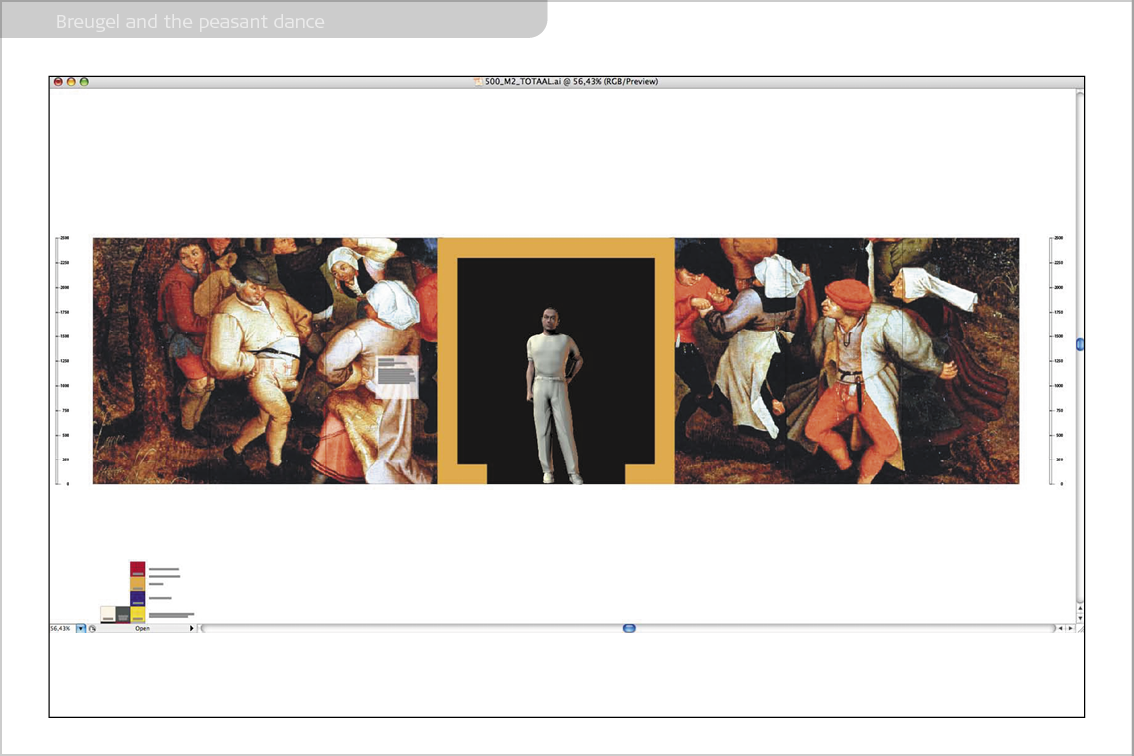1134x756 pixels.
Task: Click the window resize grip corner
Action: coord(1080,629)
